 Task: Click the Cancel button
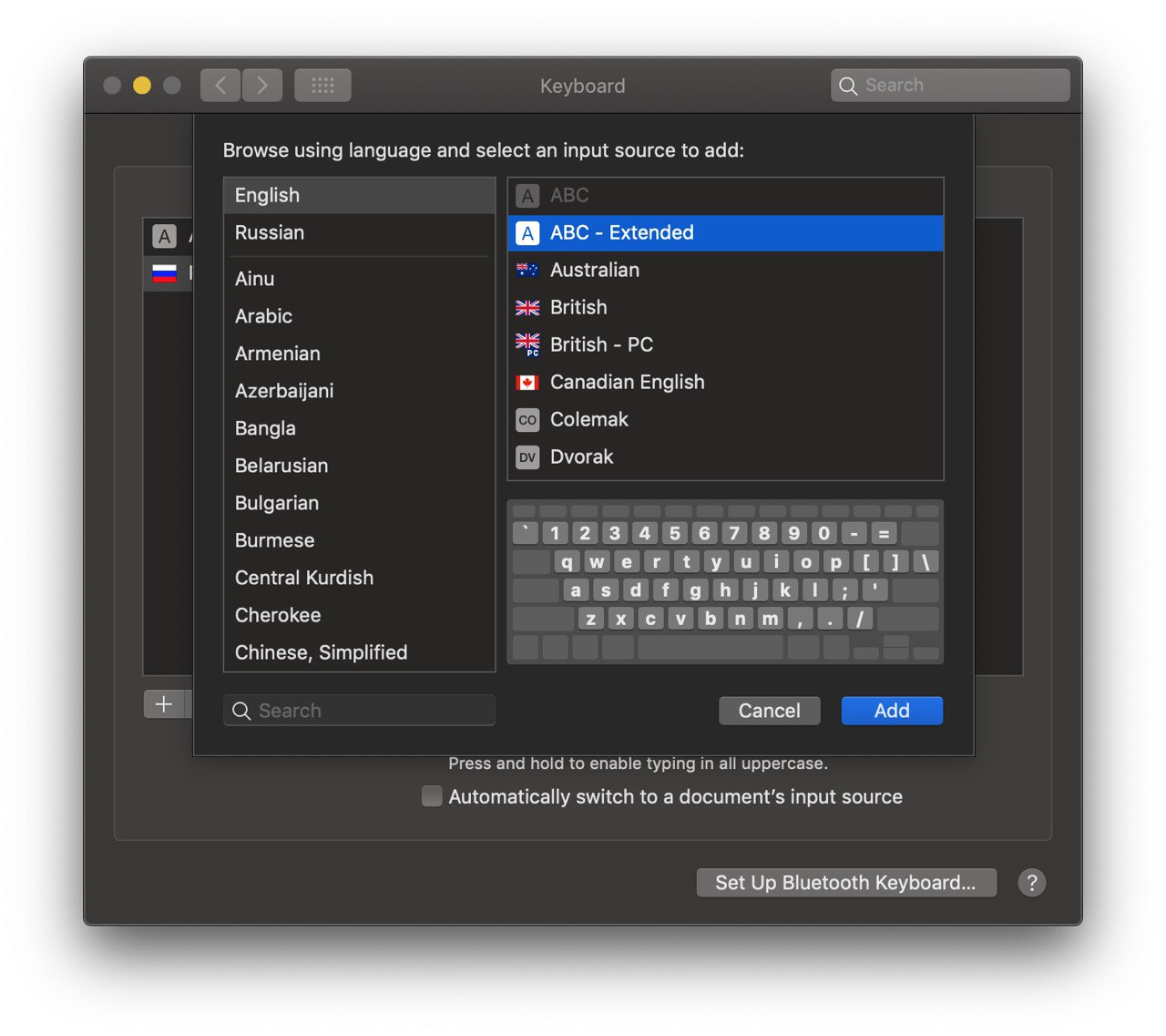click(769, 711)
